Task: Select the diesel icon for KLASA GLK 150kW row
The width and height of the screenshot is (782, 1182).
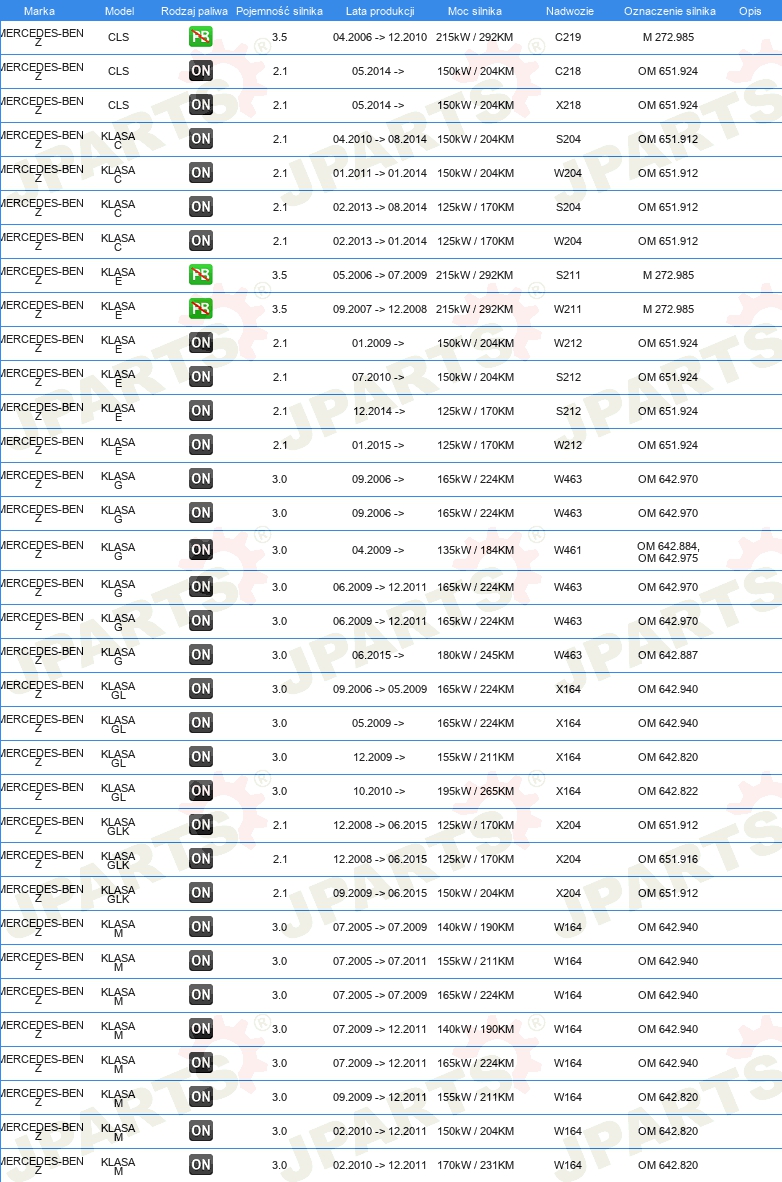Action: click(x=201, y=893)
